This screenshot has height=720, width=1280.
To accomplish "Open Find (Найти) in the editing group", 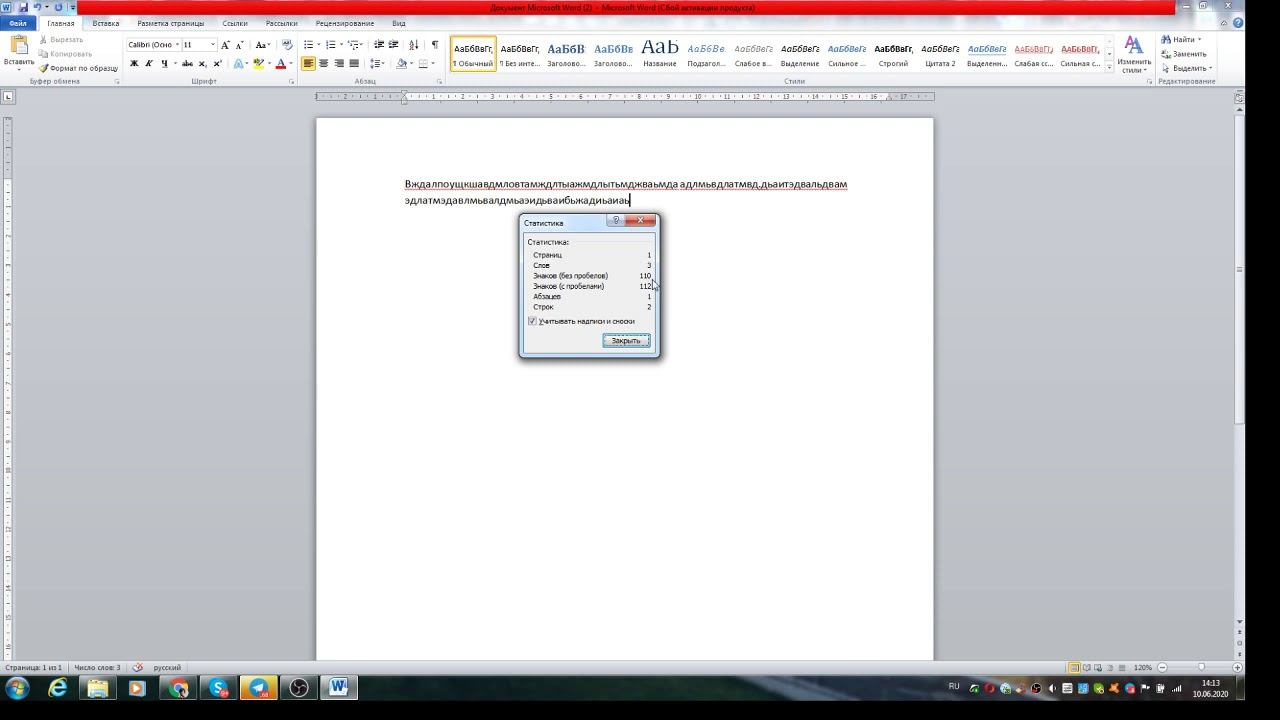I will (x=1180, y=40).
